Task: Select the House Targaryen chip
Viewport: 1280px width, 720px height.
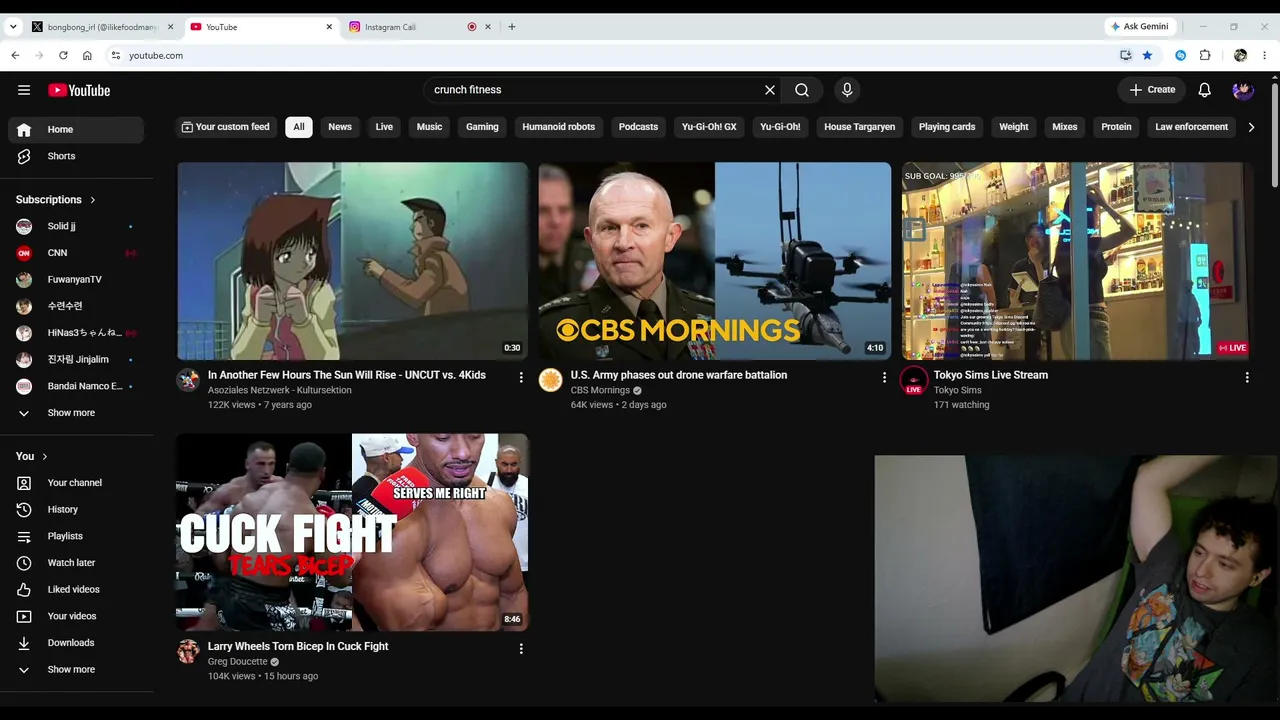Action: click(859, 127)
